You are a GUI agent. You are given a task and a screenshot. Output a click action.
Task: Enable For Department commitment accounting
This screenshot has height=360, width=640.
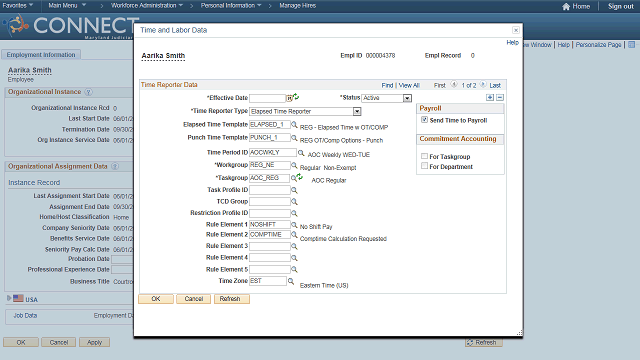pyautogui.click(x=424, y=166)
